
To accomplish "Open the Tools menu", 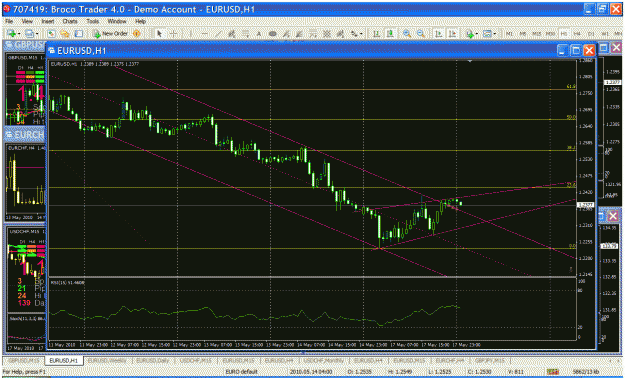I will pos(92,21).
